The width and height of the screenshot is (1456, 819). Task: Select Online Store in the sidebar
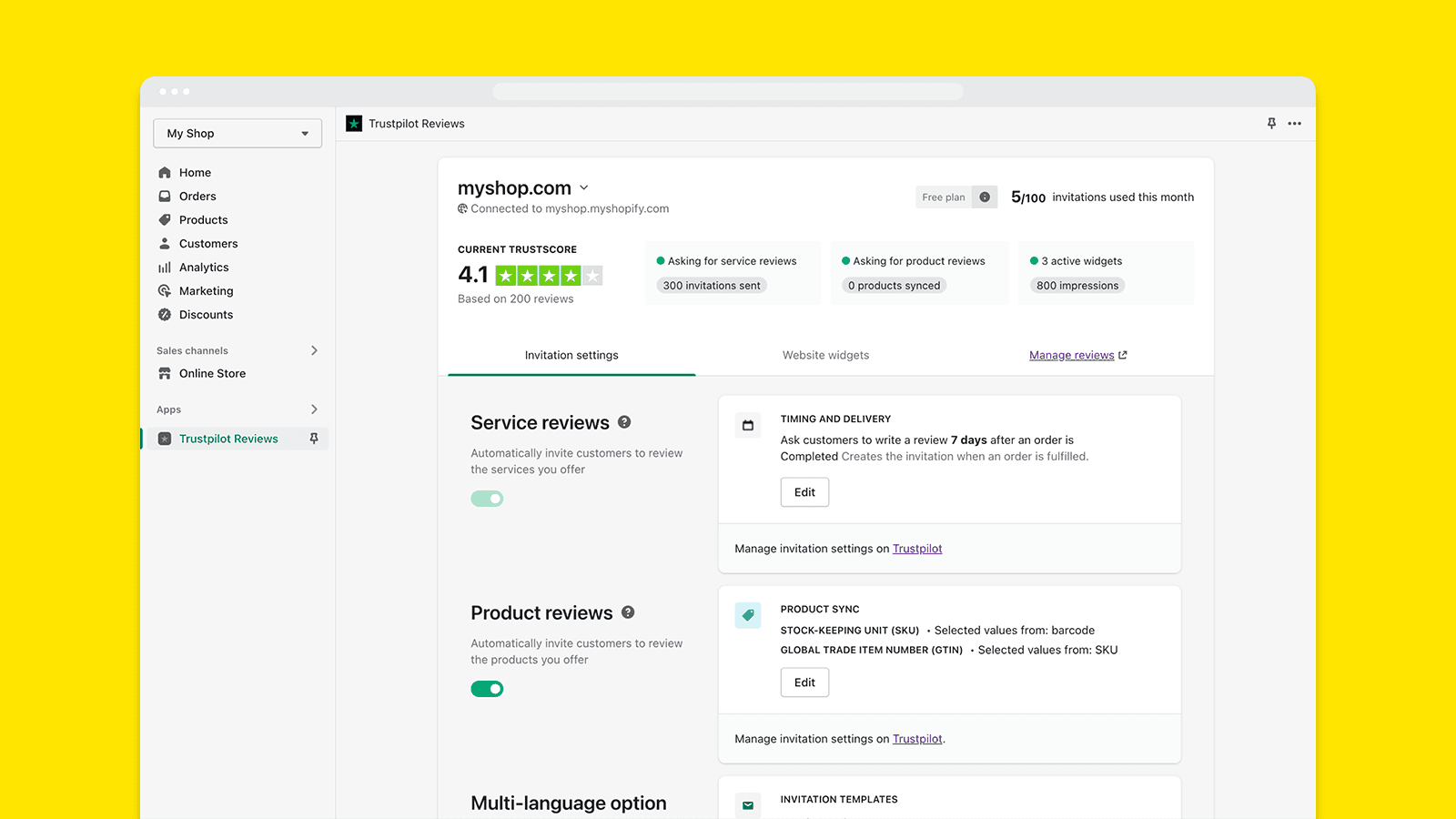click(x=212, y=373)
